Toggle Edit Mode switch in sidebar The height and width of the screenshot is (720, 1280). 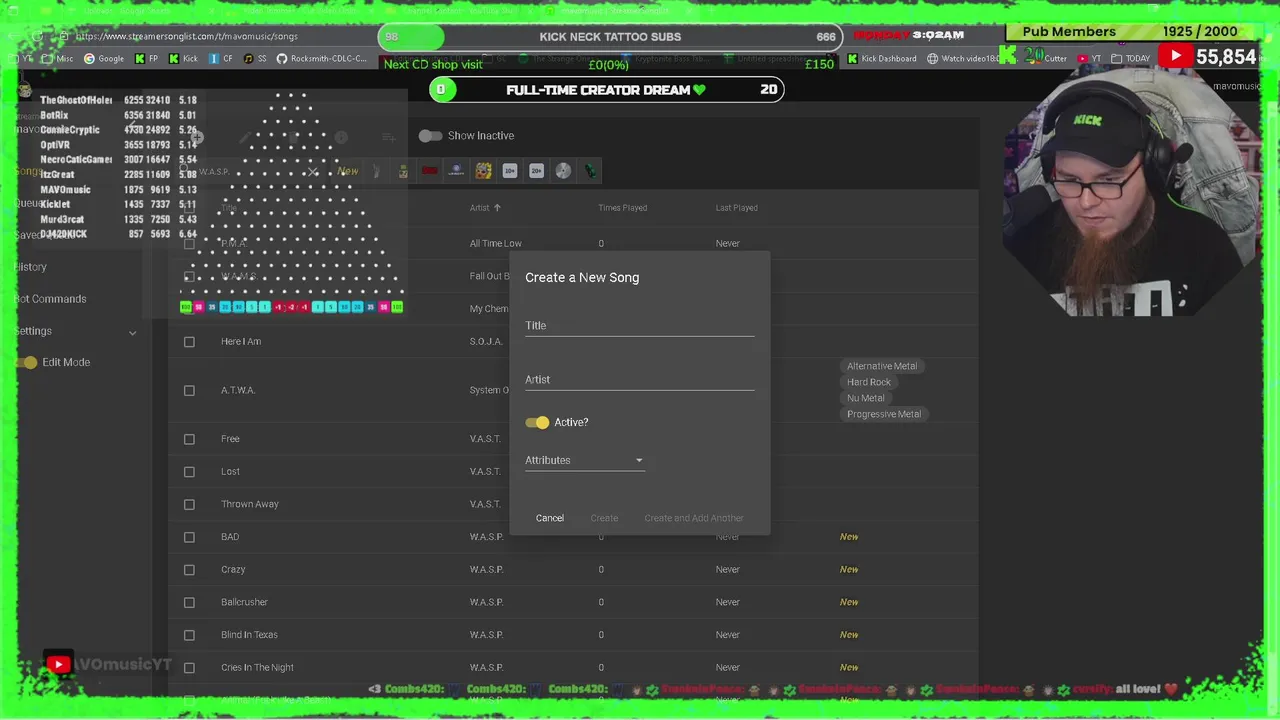(x=27, y=362)
